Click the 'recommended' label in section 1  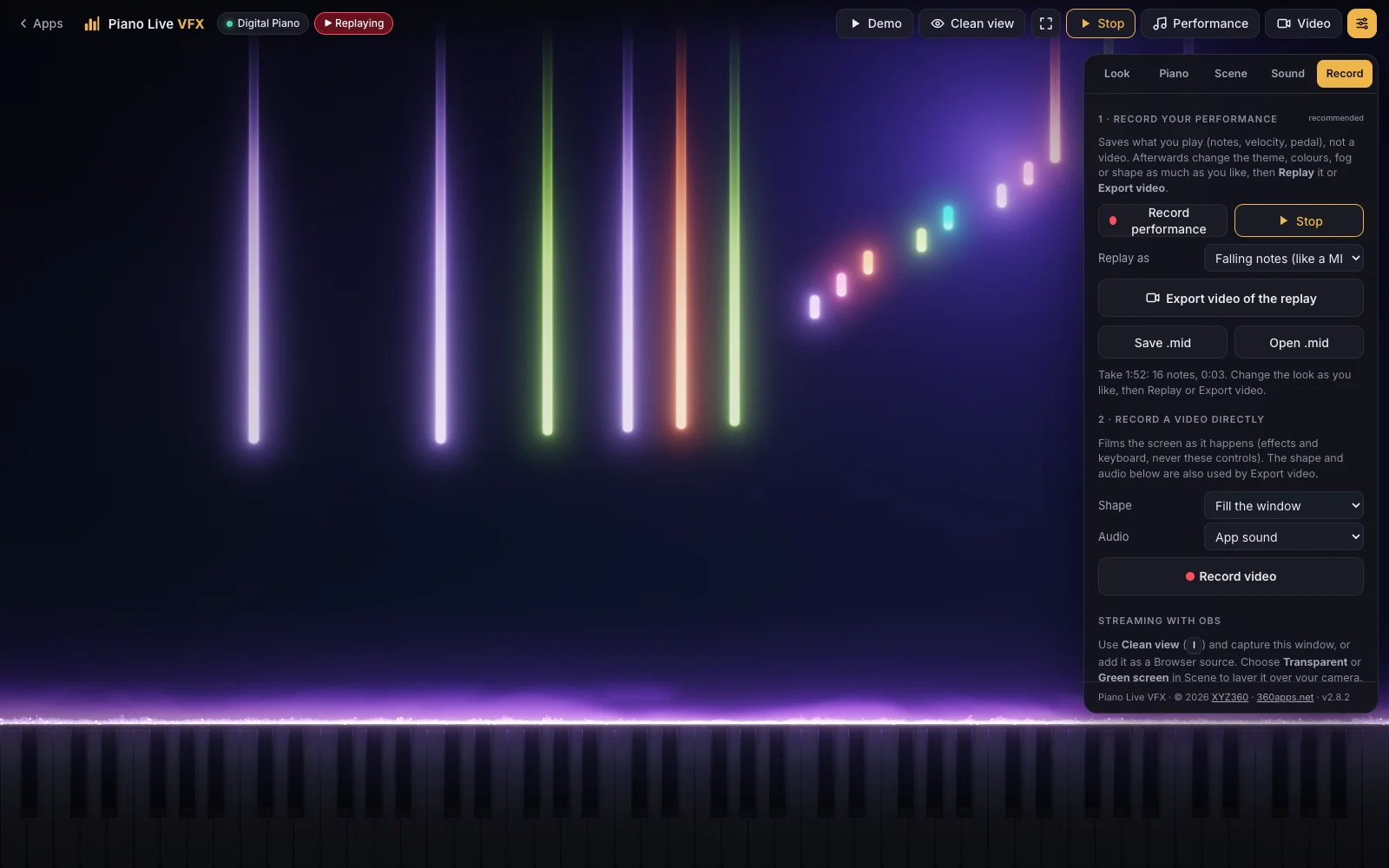[1336, 118]
